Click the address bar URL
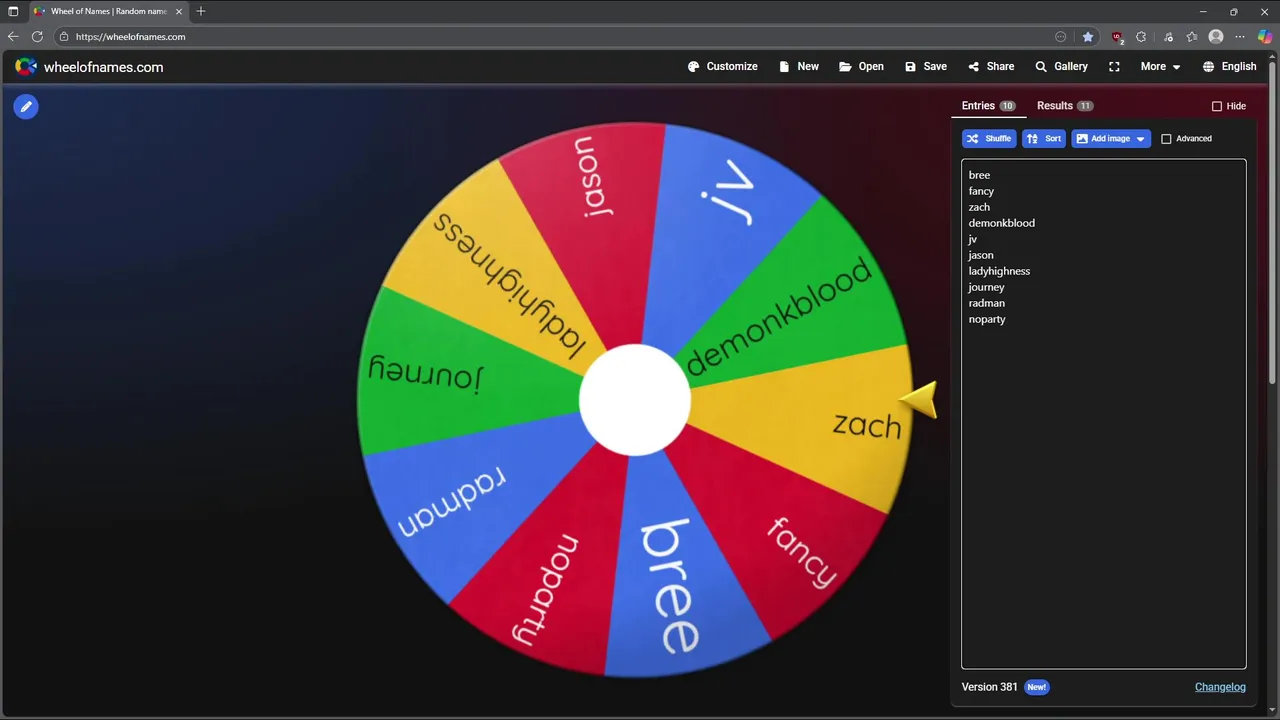1280x720 pixels. click(x=131, y=37)
